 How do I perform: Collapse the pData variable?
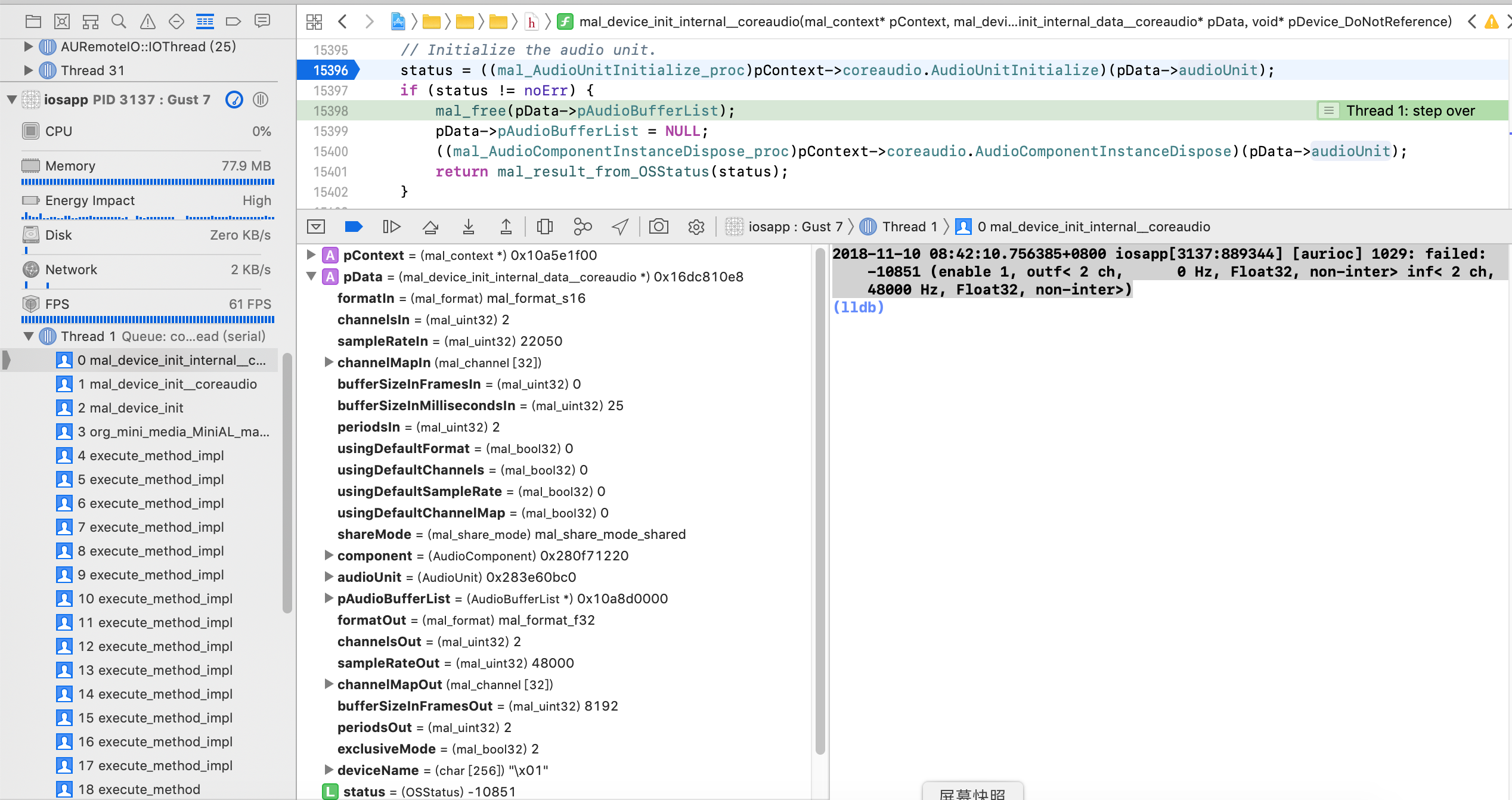tap(312, 277)
